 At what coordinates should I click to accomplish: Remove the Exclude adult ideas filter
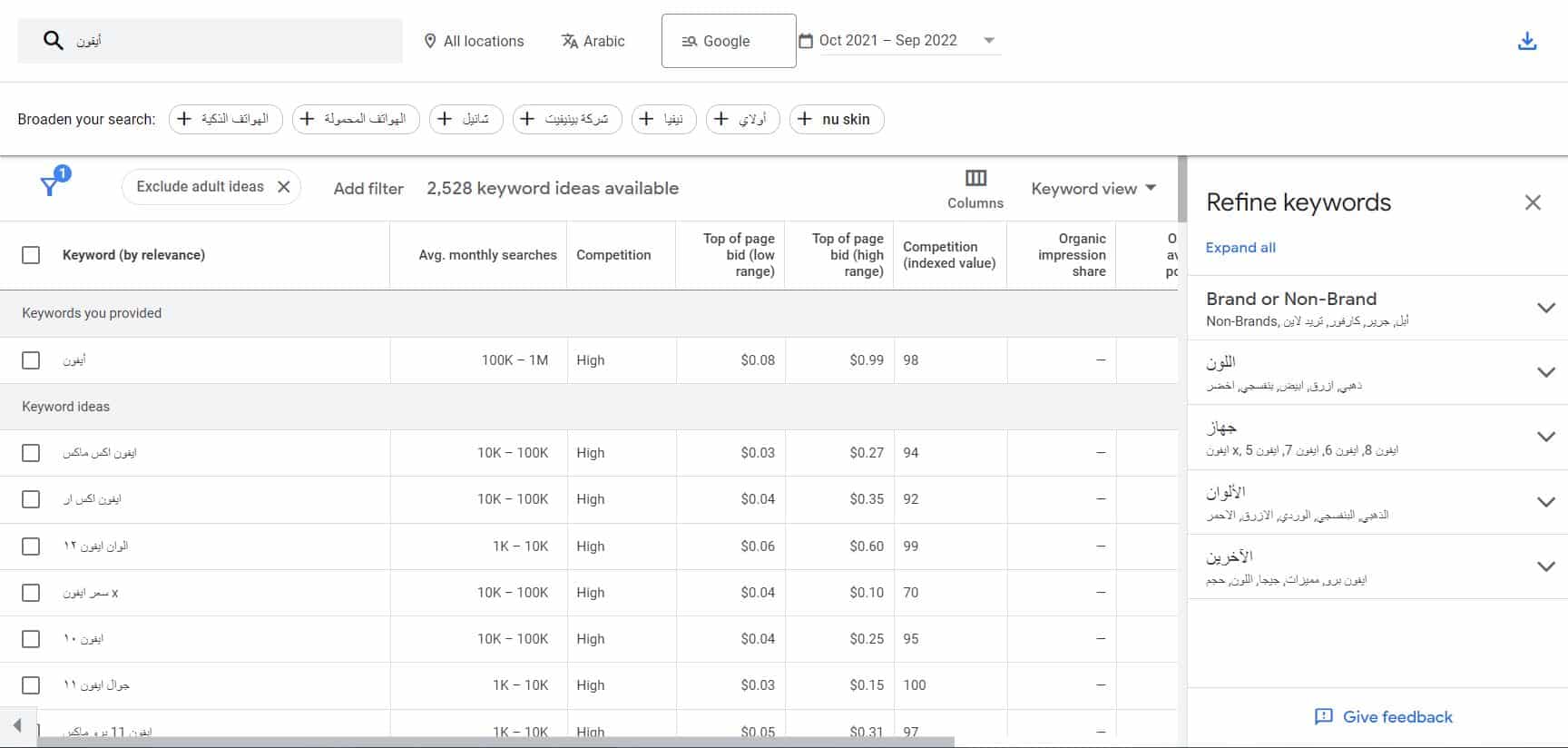click(x=284, y=186)
